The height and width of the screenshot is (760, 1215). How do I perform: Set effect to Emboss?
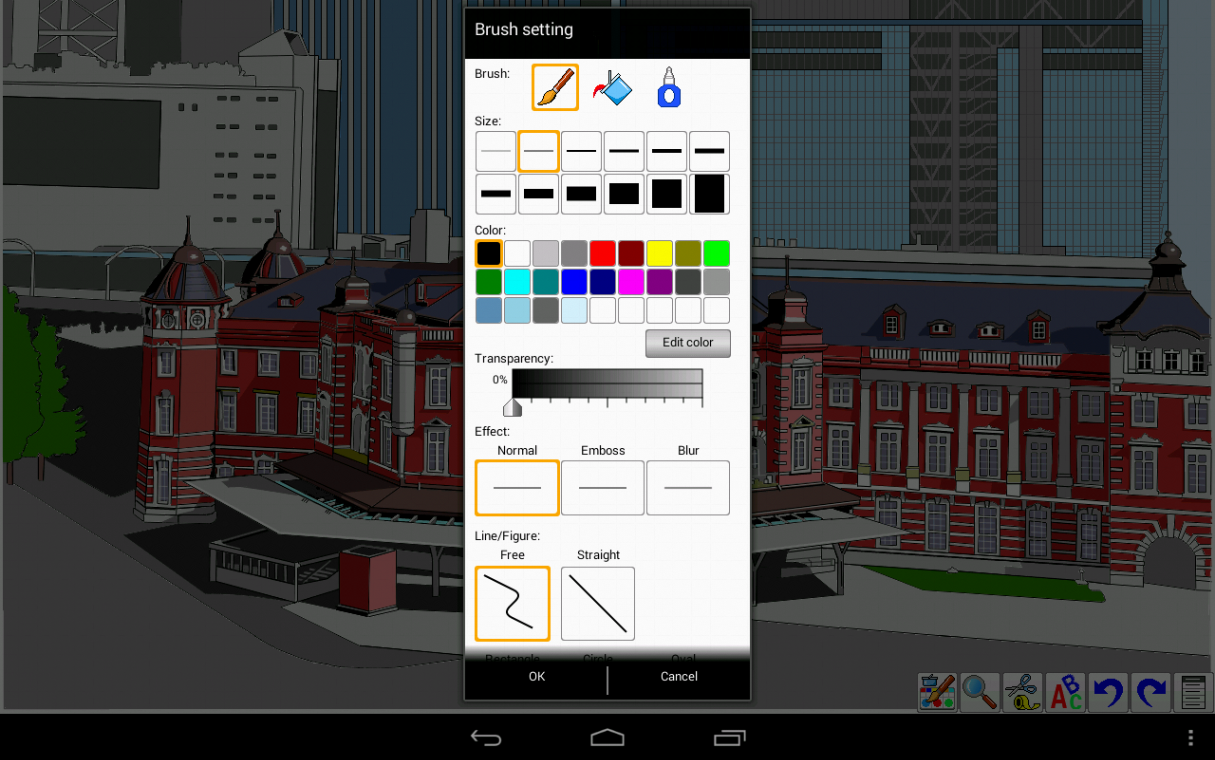[x=602, y=488]
